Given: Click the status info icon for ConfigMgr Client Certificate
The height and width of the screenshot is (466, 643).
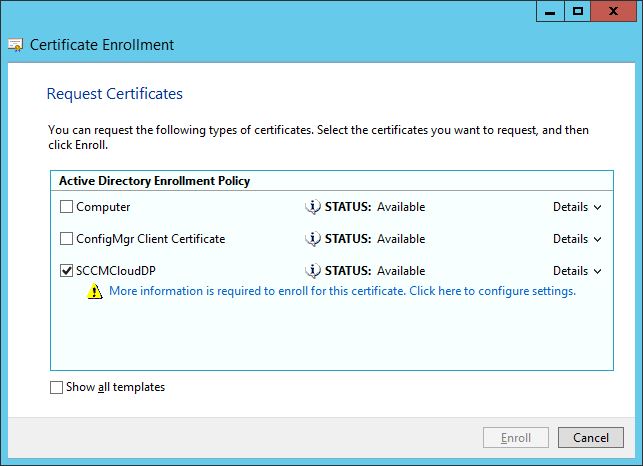Looking at the screenshot, I should coord(313,239).
